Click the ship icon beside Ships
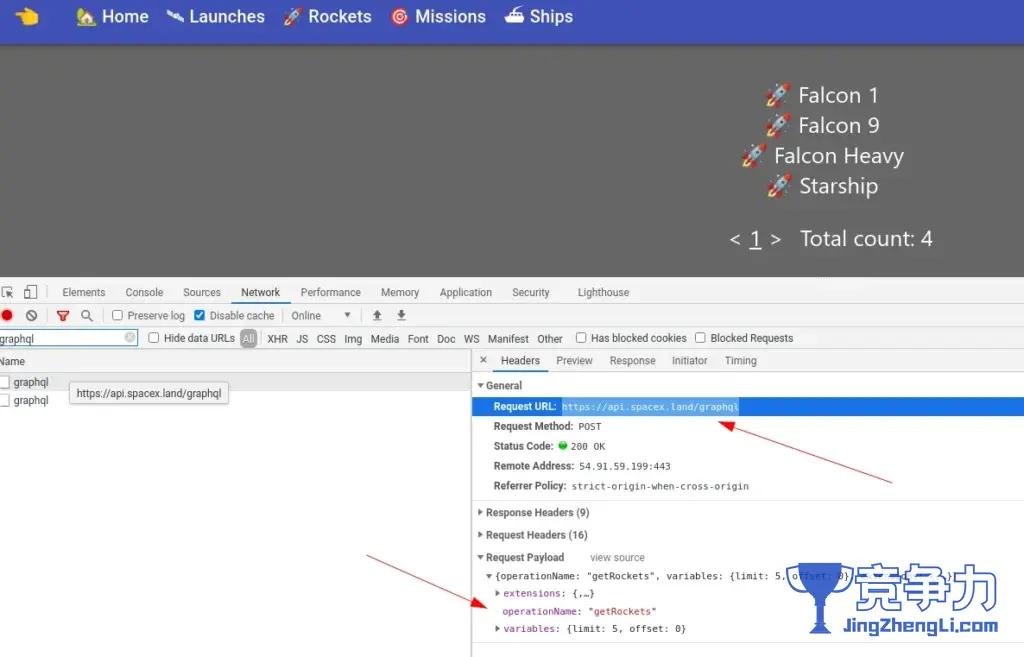 tap(514, 16)
